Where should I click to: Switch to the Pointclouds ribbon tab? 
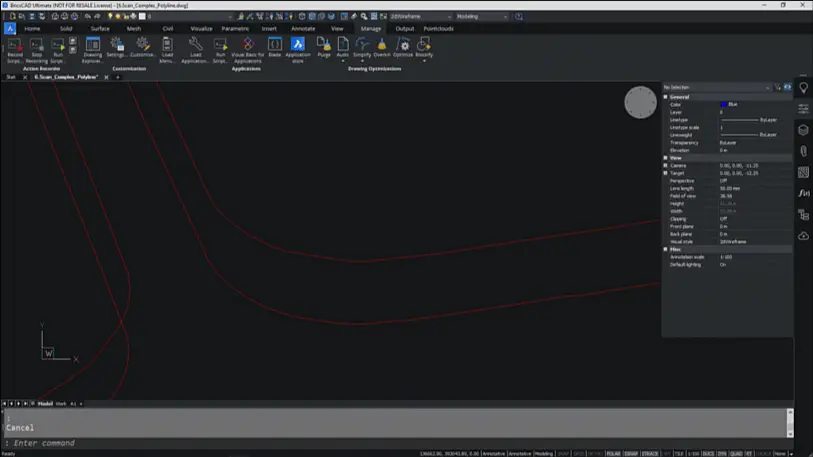click(438, 29)
